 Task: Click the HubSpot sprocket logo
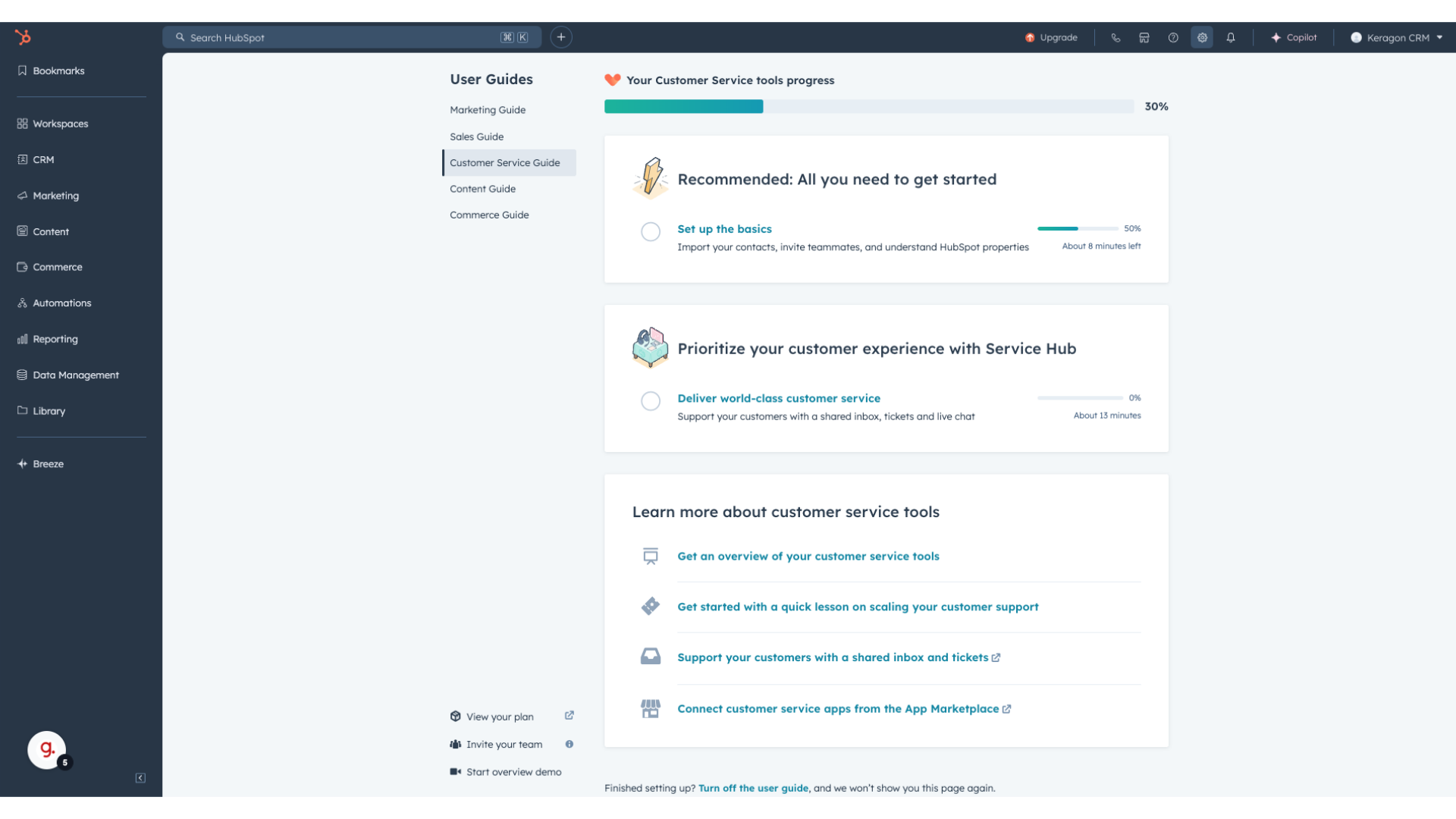(x=23, y=36)
